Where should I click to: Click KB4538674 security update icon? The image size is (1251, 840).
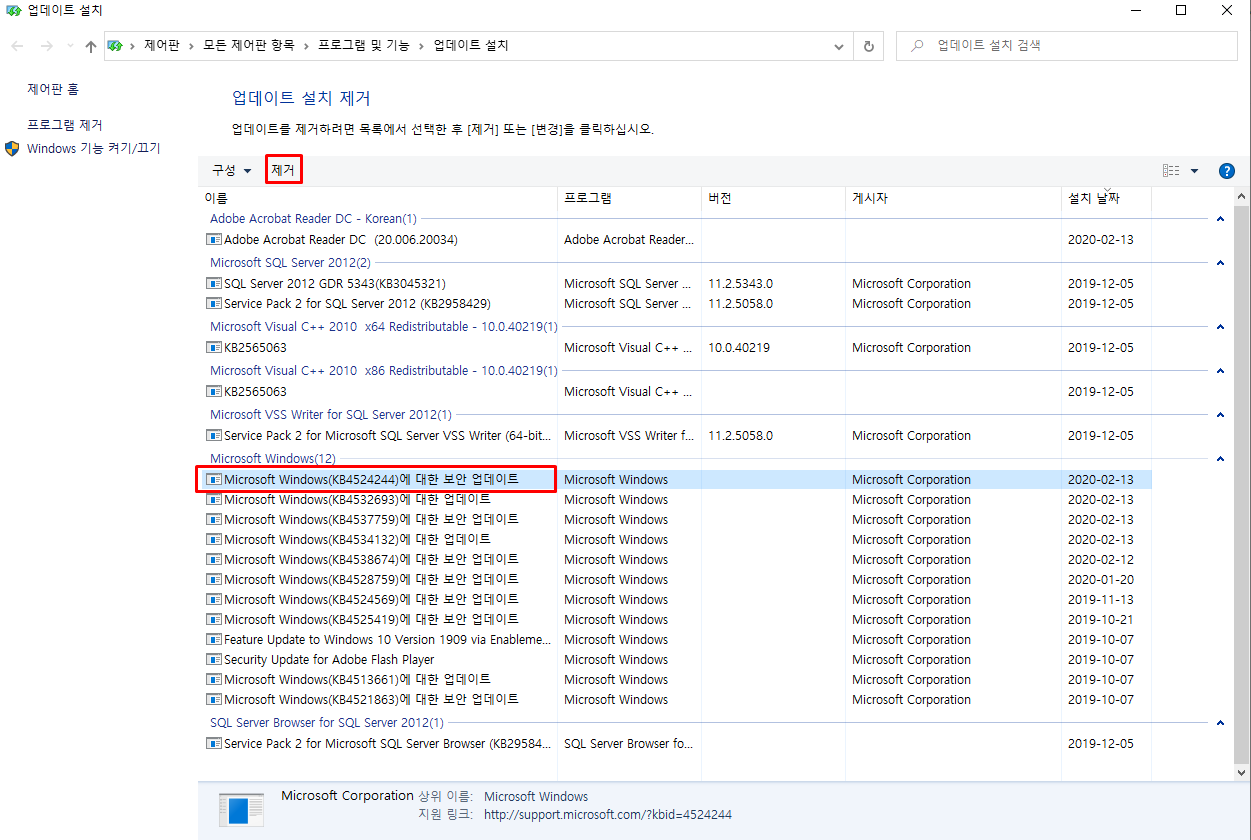[x=213, y=560]
